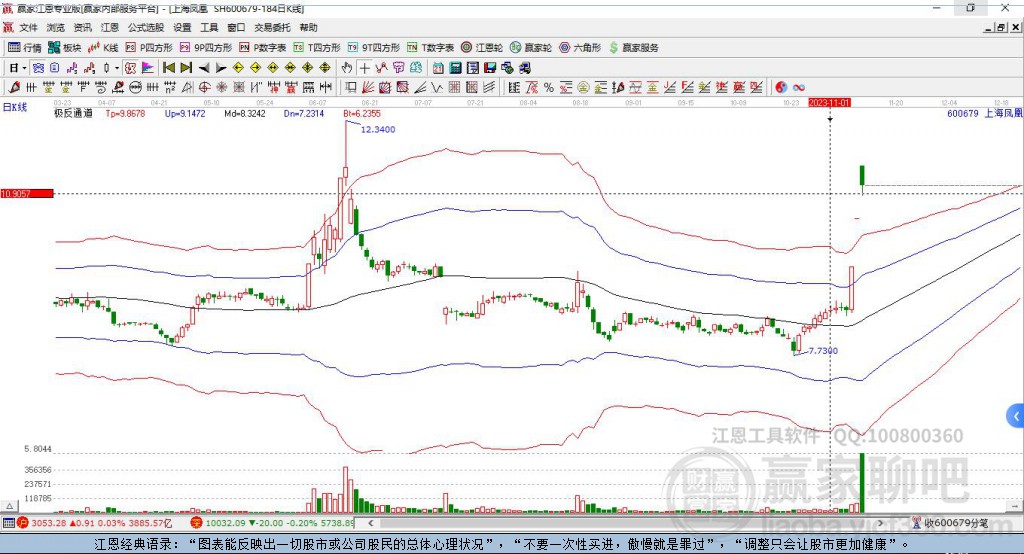Screen dimensions: 1024x554
Task: Click the 极反通道 indicator label
Action: point(73,113)
